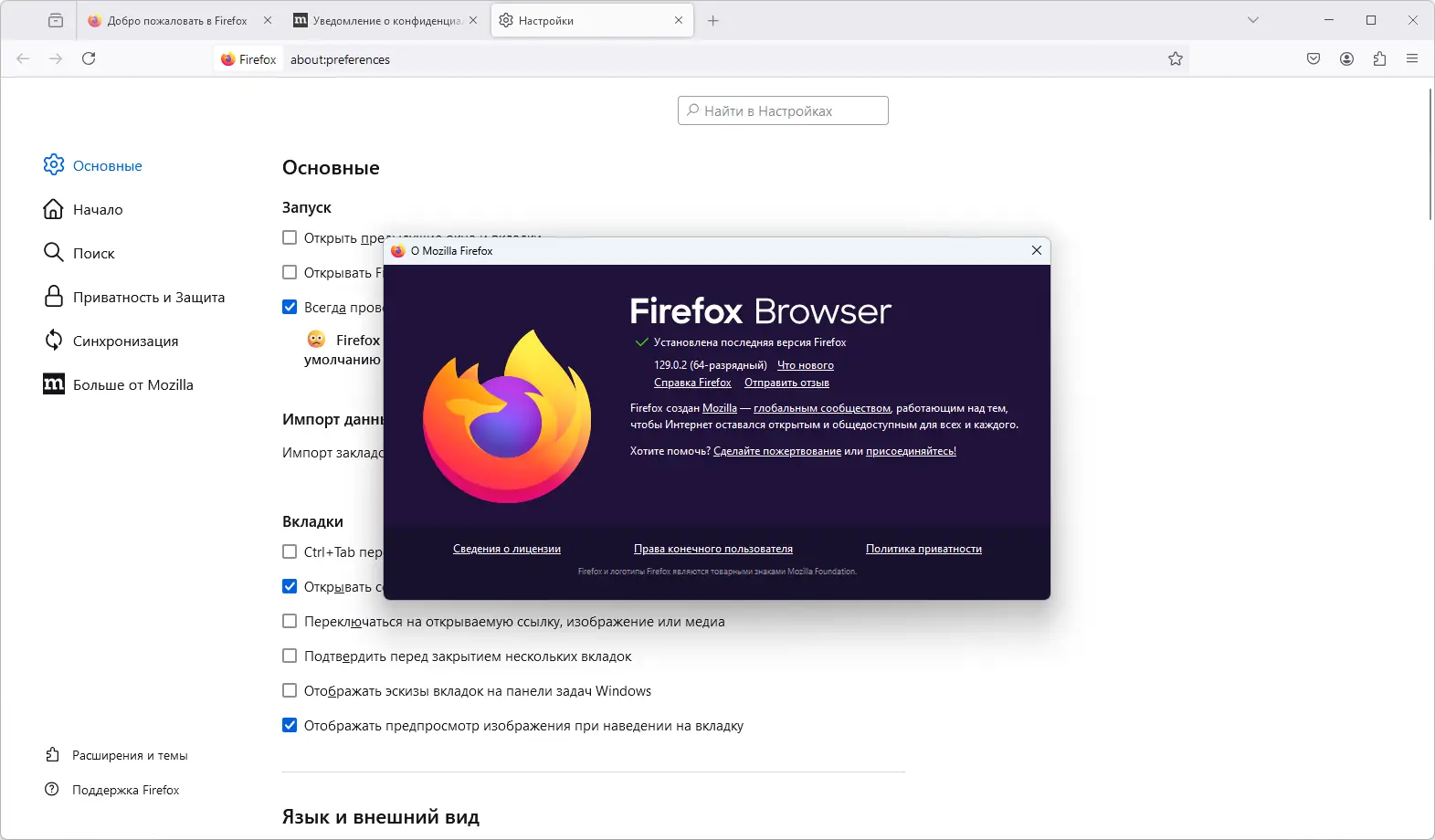The height and width of the screenshot is (840, 1435).
Task: Open the "Синхронизация" settings section
Action: pyautogui.click(x=125, y=341)
